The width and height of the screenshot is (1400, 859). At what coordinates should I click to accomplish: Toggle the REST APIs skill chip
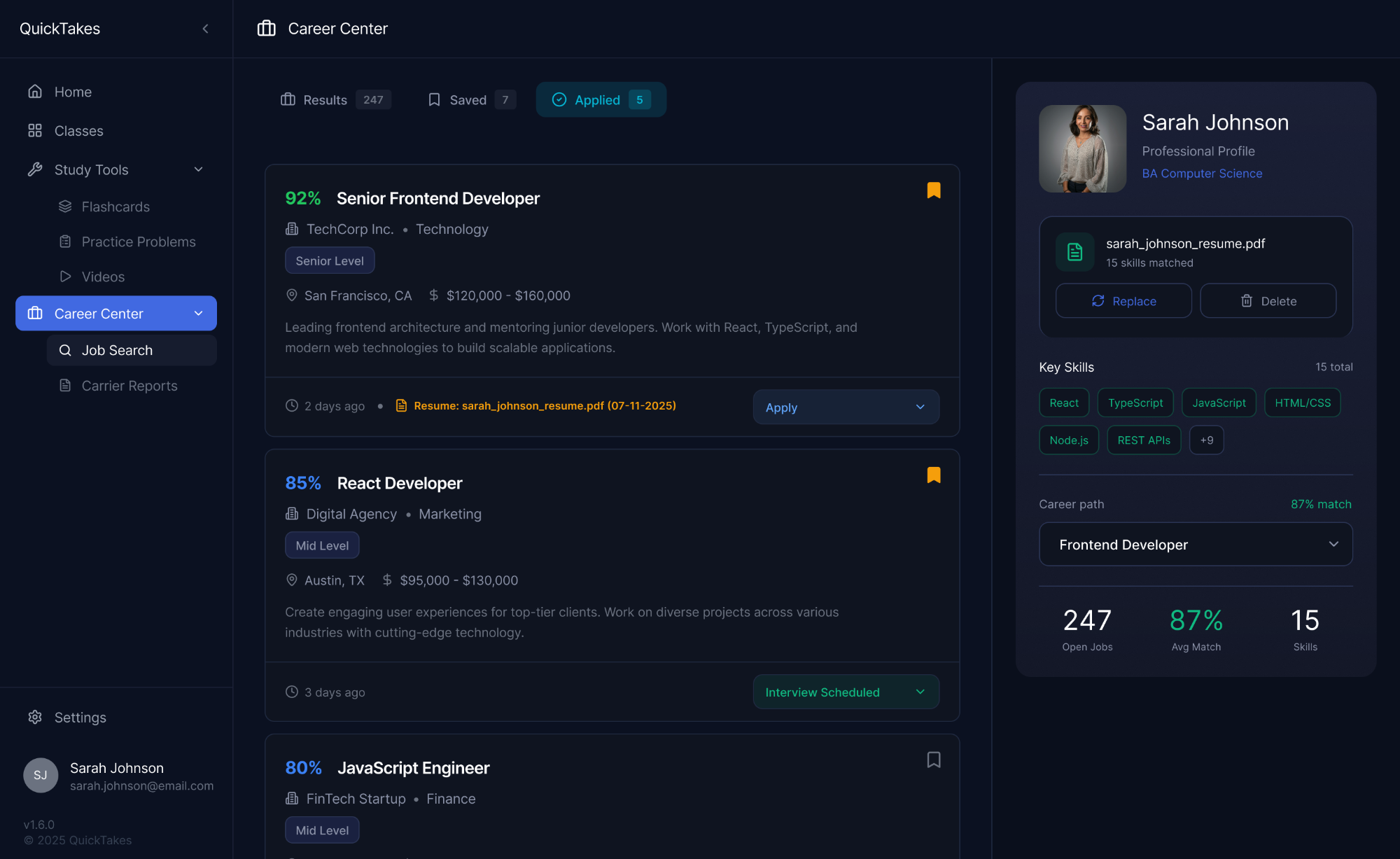(x=1144, y=440)
